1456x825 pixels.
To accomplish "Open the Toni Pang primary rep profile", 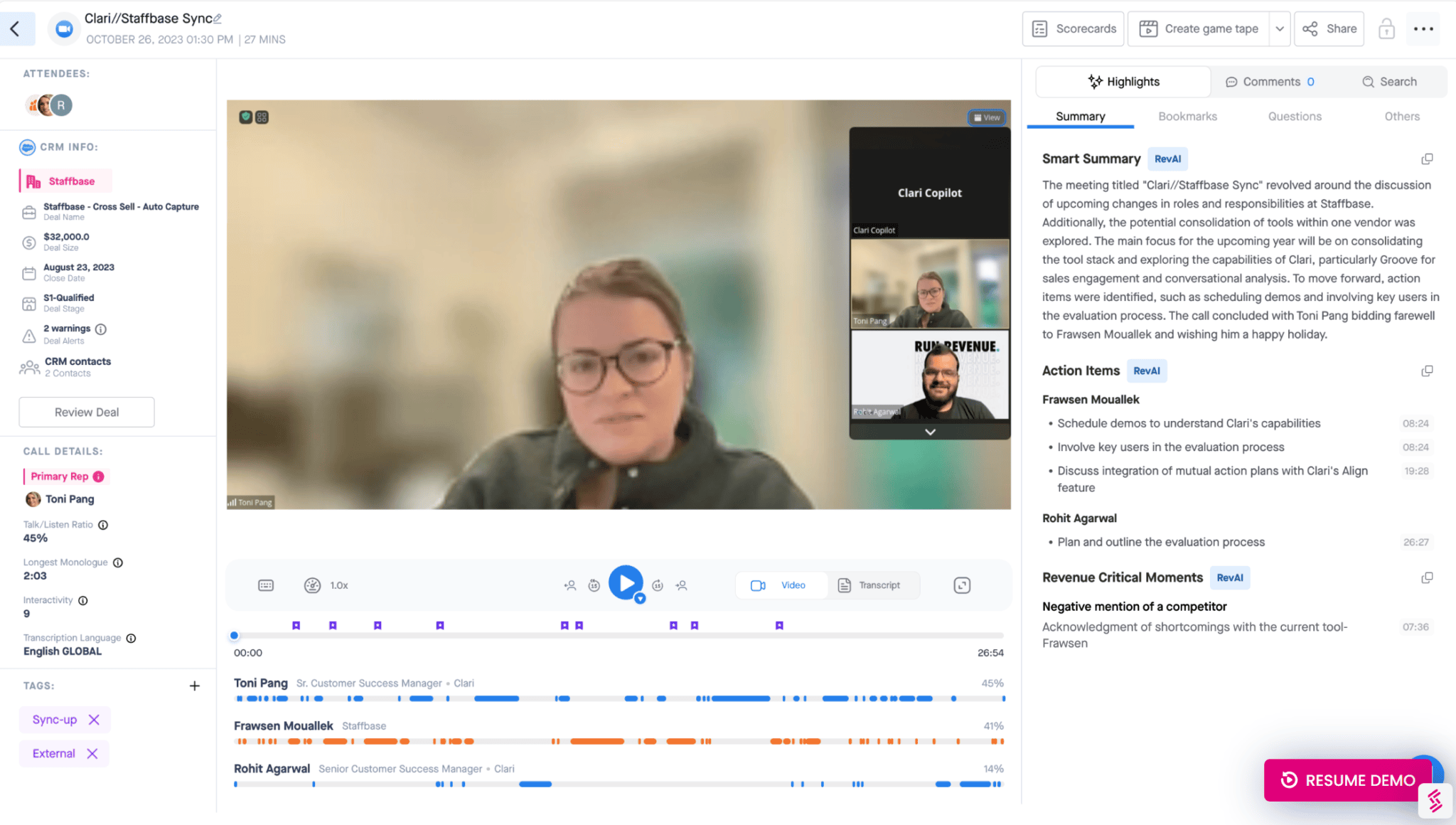I will (60, 500).
